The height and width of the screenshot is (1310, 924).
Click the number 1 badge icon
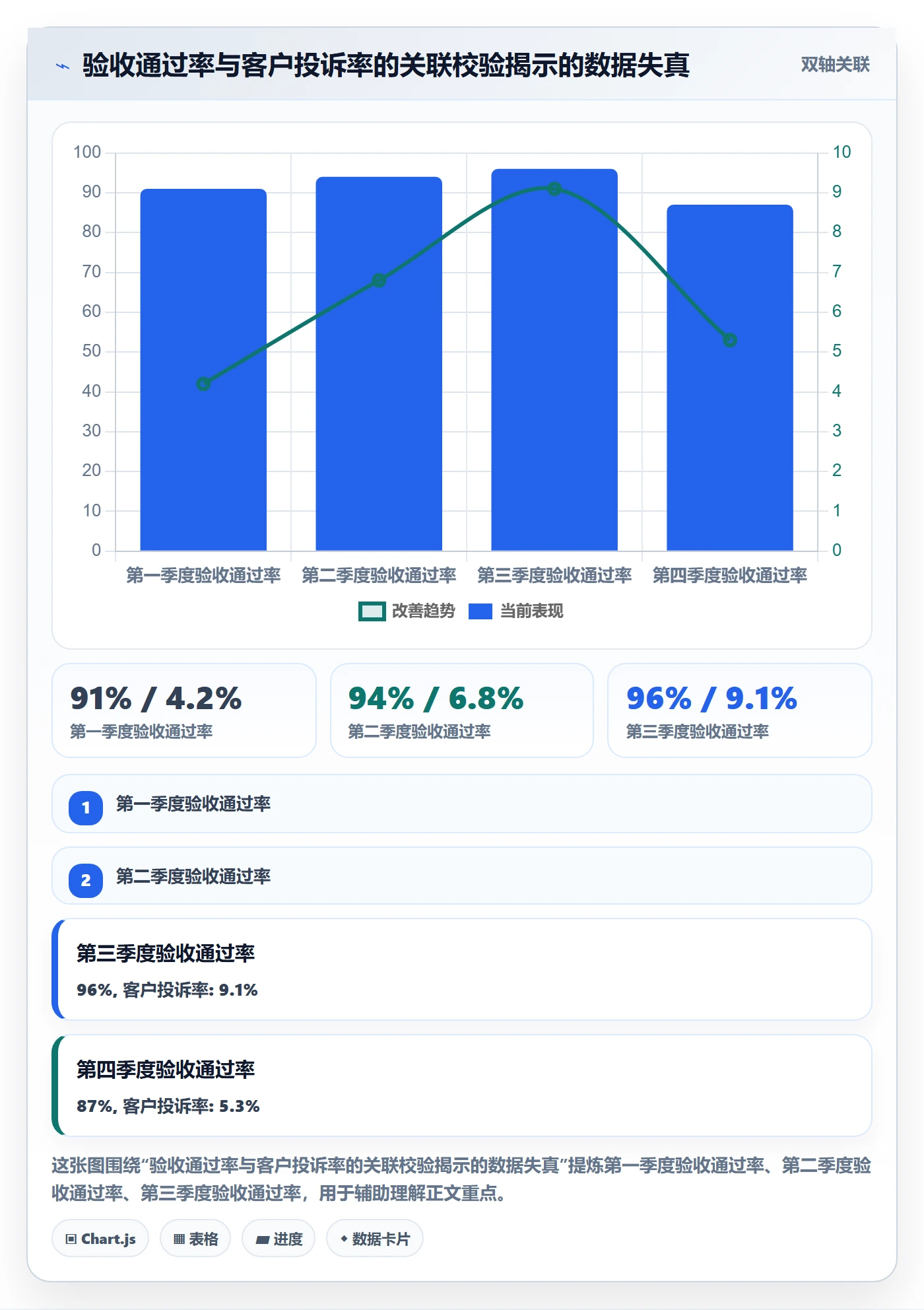(x=86, y=808)
